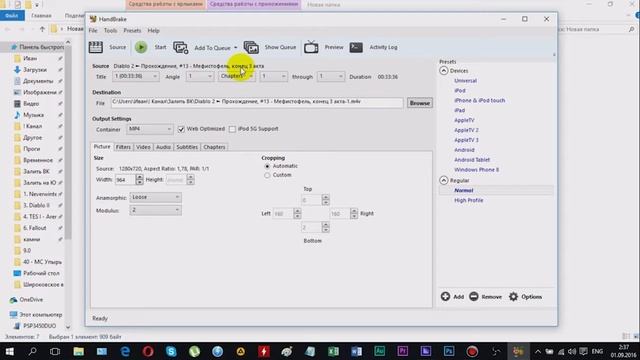Open the Angle dropdown
Screen dimensions: 640x360
[x=200, y=76]
